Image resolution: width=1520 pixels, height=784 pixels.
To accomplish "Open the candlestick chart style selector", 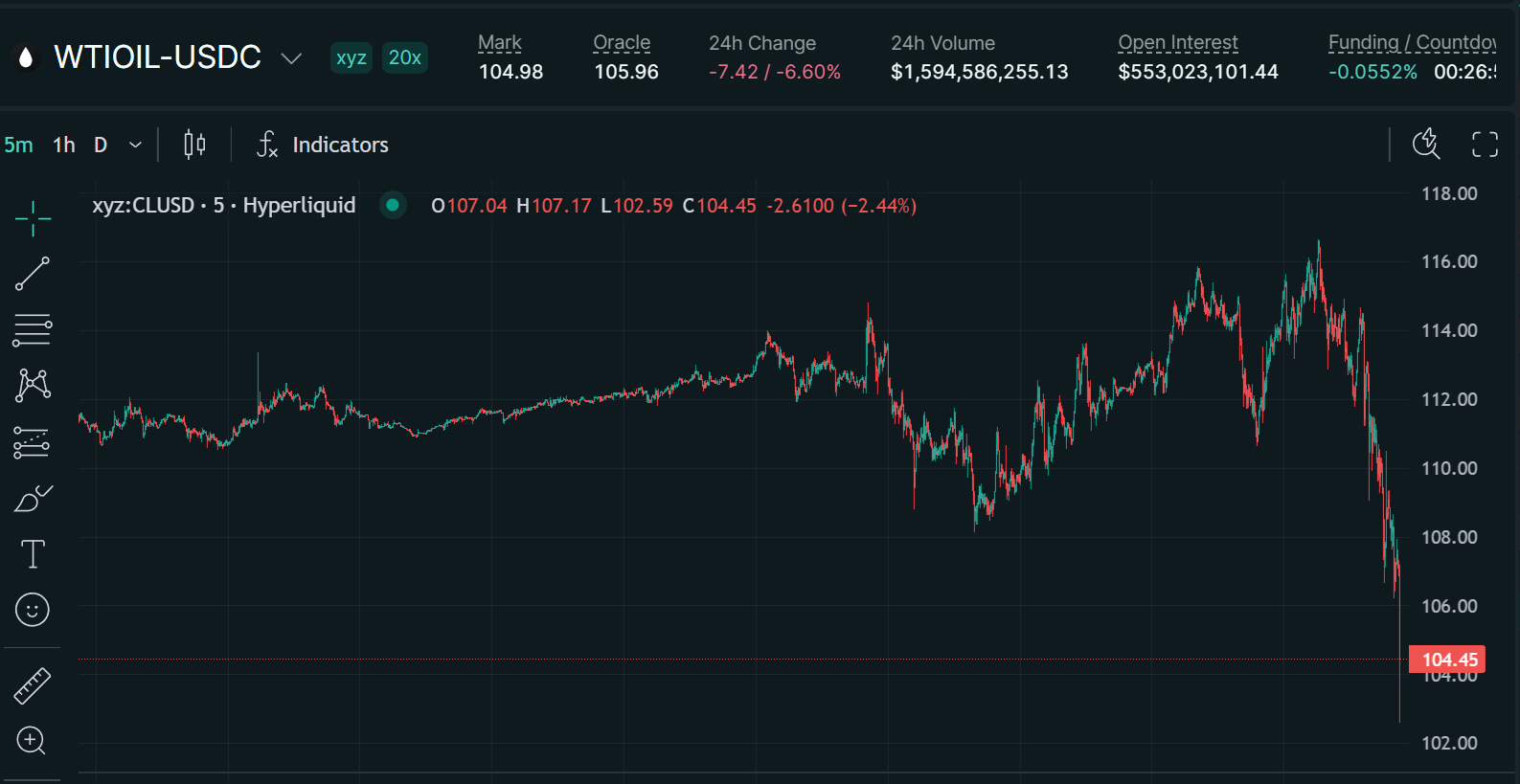I will 194,145.
